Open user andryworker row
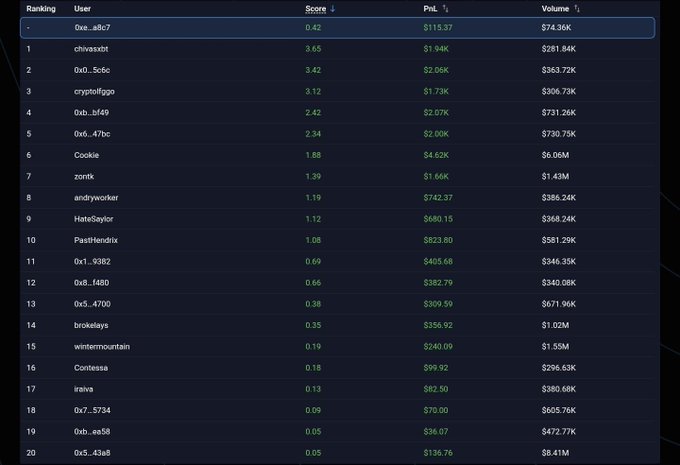Image resolution: width=680 pixels, height=465 pixels. 337,198
